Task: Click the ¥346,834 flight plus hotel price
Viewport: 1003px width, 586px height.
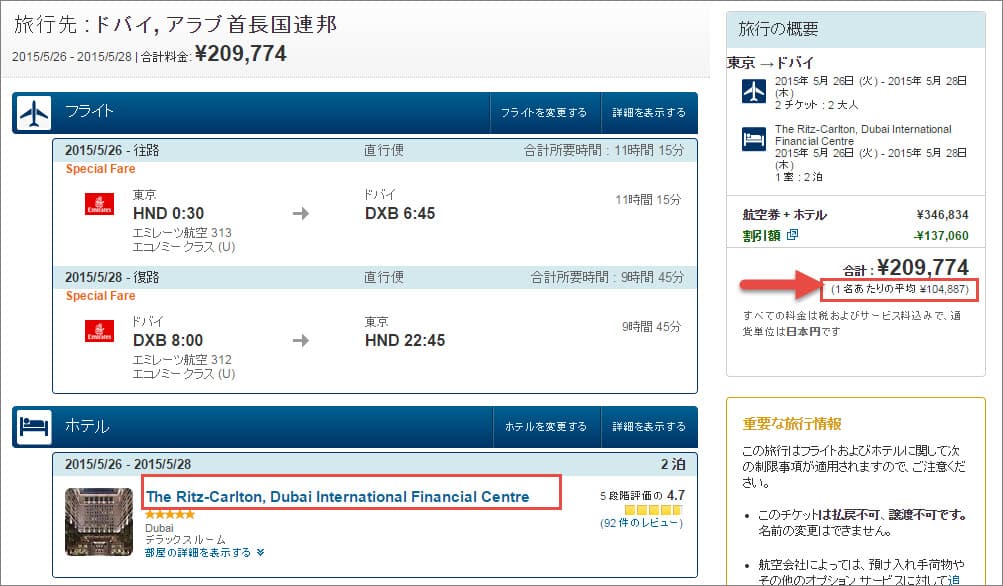Action: pyautogui.click(x=942, y=215)
